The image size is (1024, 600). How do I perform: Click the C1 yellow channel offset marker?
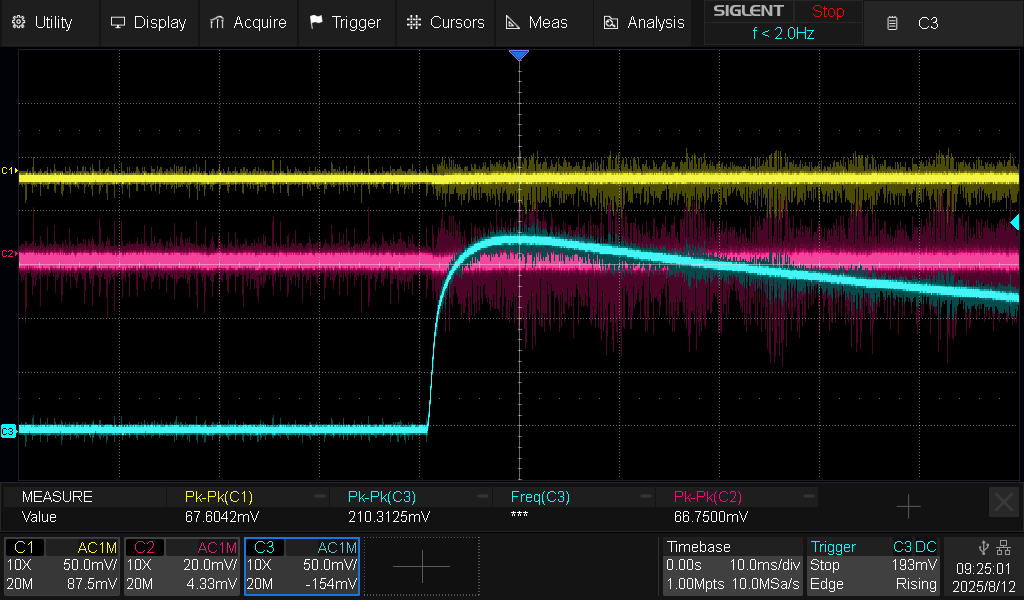[9, 171]
